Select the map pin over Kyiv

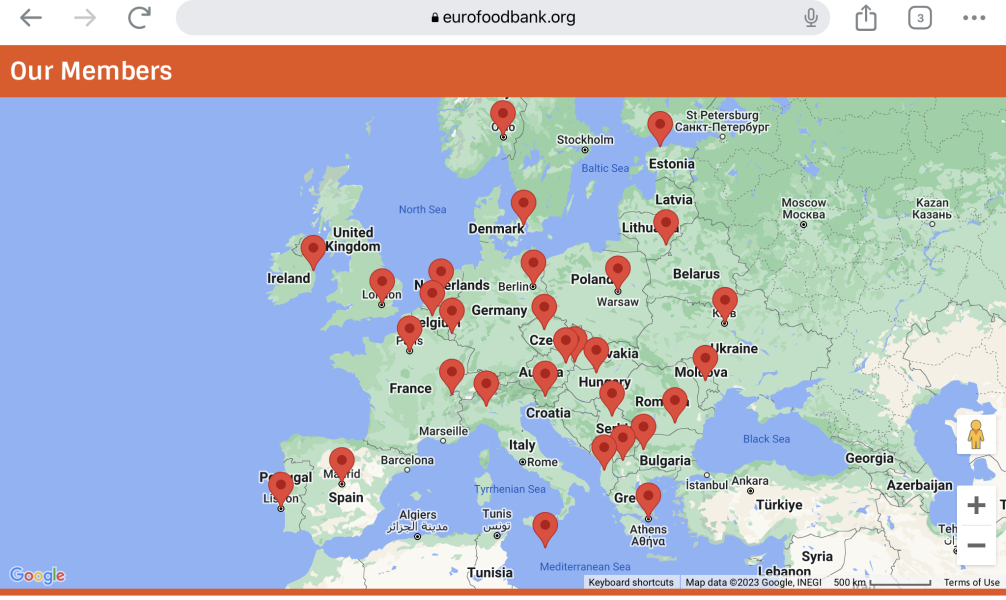[x=725, y=304]
